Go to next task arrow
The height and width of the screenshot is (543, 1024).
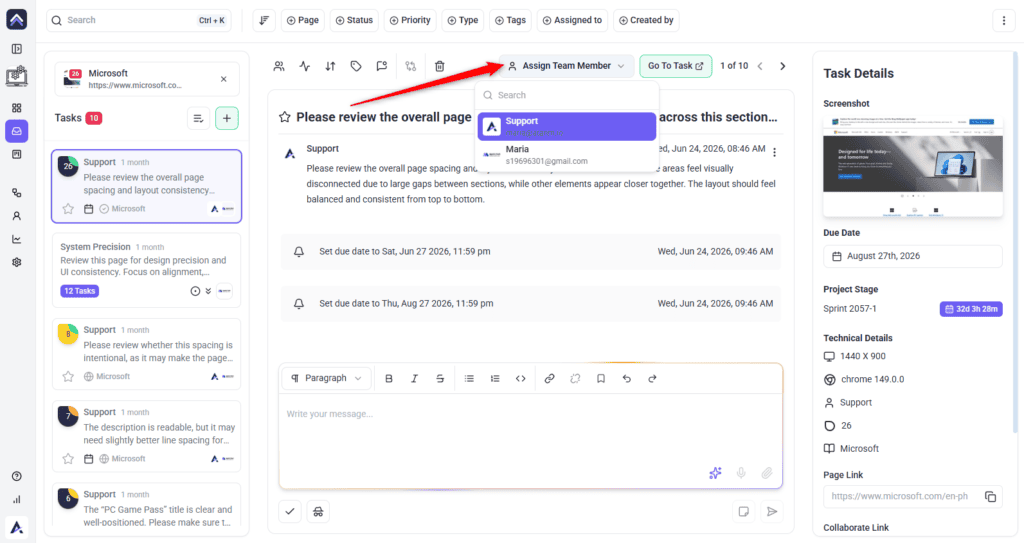(782, 66)
